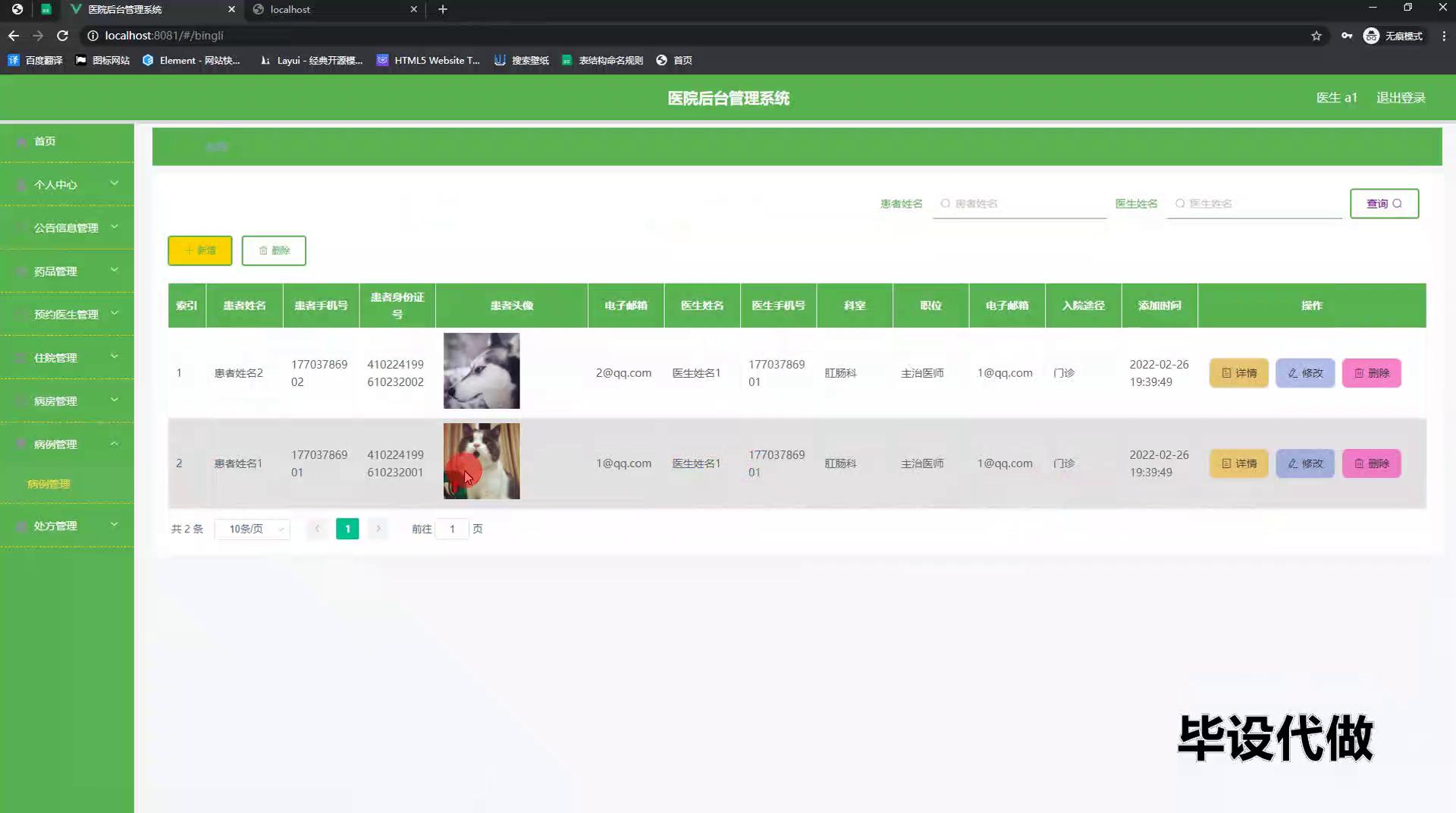Select the 病例管理 submenu item

coord(49,484)
